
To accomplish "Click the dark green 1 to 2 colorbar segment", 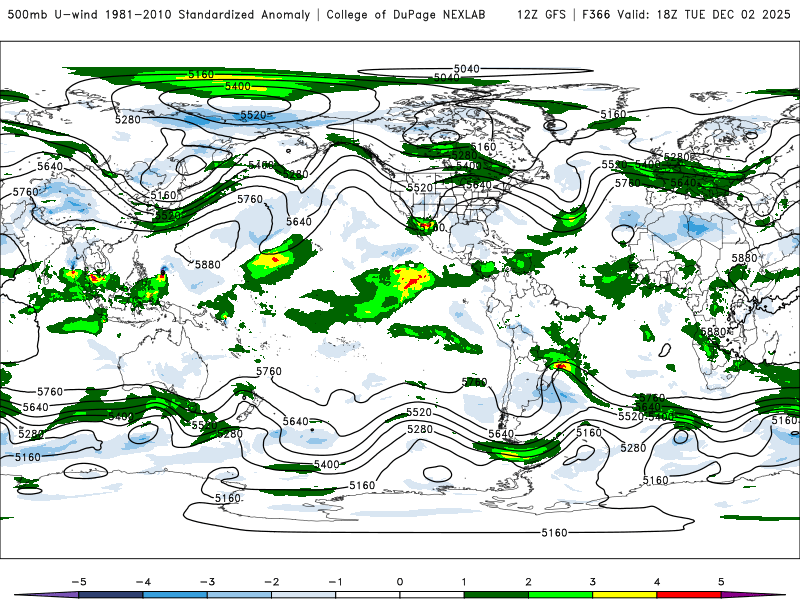I will [x=496, y=595].
